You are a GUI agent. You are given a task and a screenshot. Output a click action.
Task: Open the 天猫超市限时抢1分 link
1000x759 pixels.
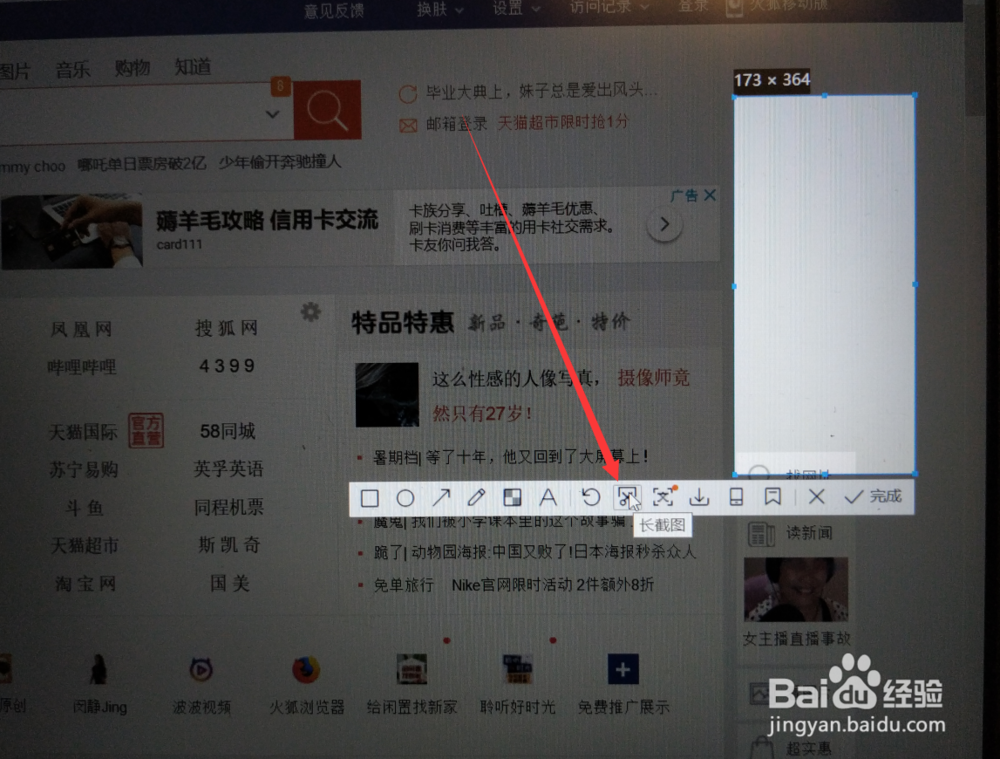[562, 122]
